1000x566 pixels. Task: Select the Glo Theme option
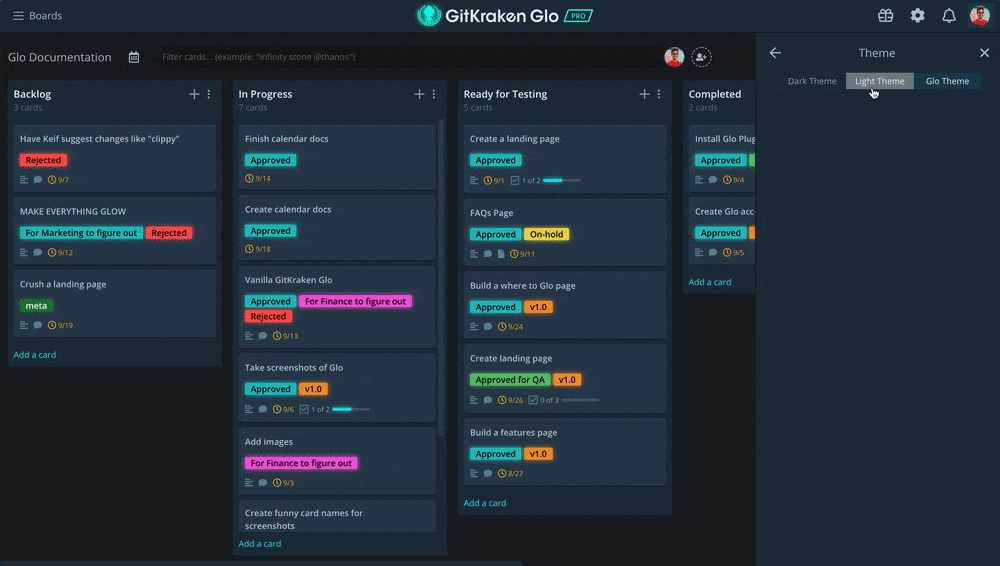(947, 81)
